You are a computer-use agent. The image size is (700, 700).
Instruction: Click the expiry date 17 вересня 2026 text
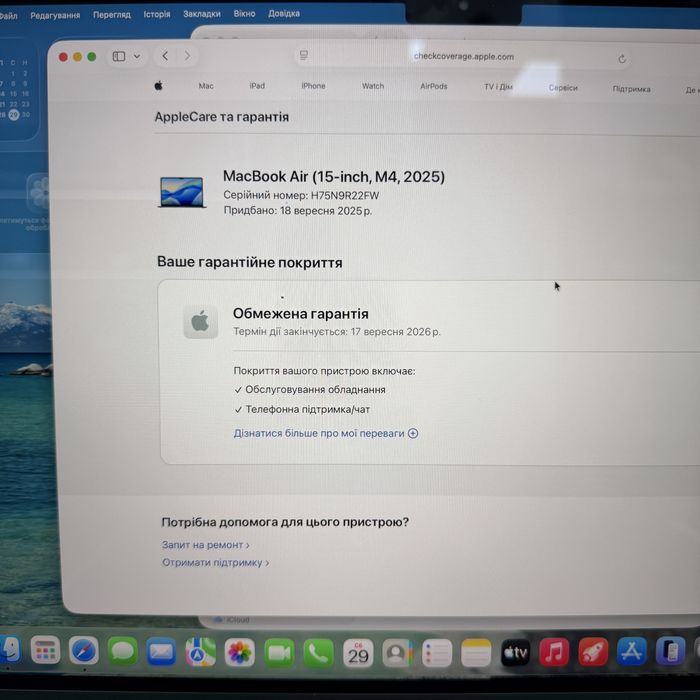pyautogui.click(x=396, y=332)
